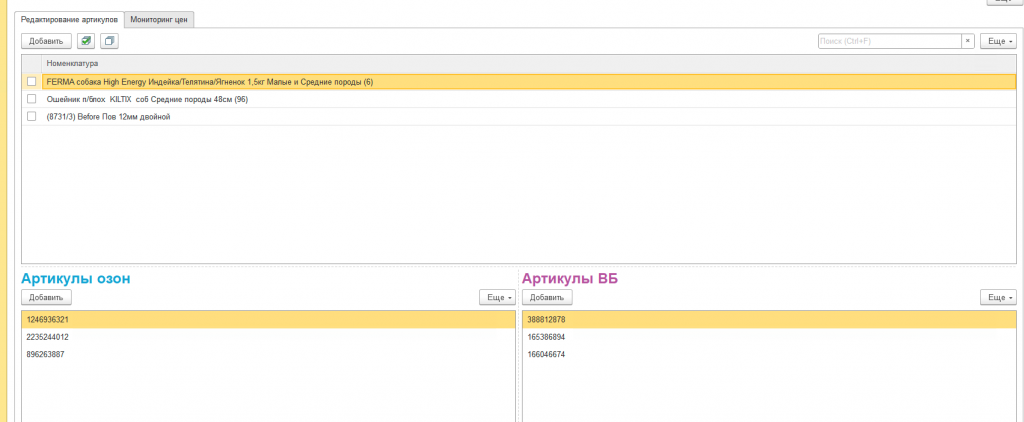
Task: Select (8731/3) Before Пов 12мм двойной item
Action: 529,116
